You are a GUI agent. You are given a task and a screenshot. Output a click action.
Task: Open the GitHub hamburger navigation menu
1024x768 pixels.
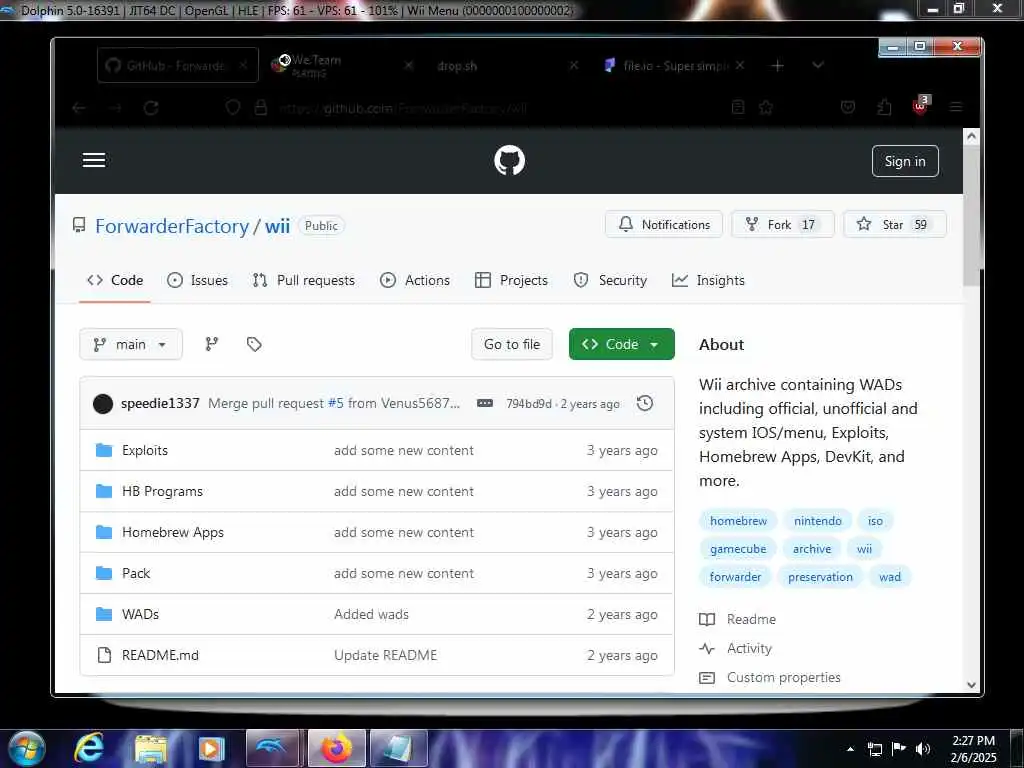coord(94,160)
